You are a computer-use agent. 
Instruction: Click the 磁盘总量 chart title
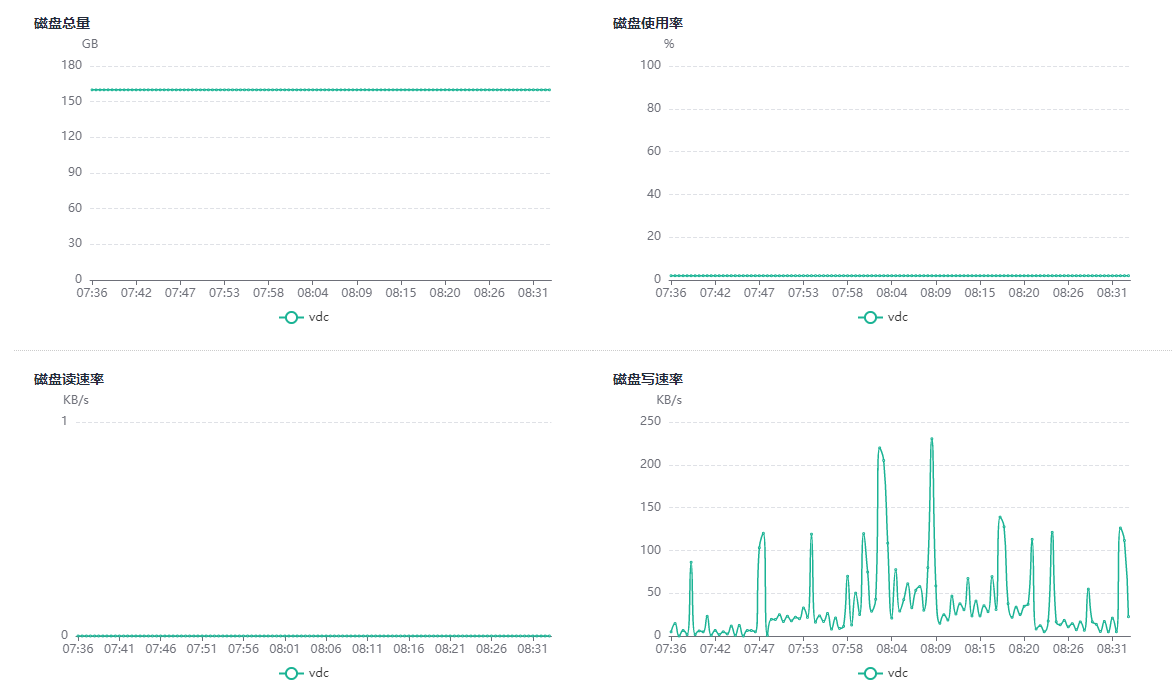pos(62,23)
